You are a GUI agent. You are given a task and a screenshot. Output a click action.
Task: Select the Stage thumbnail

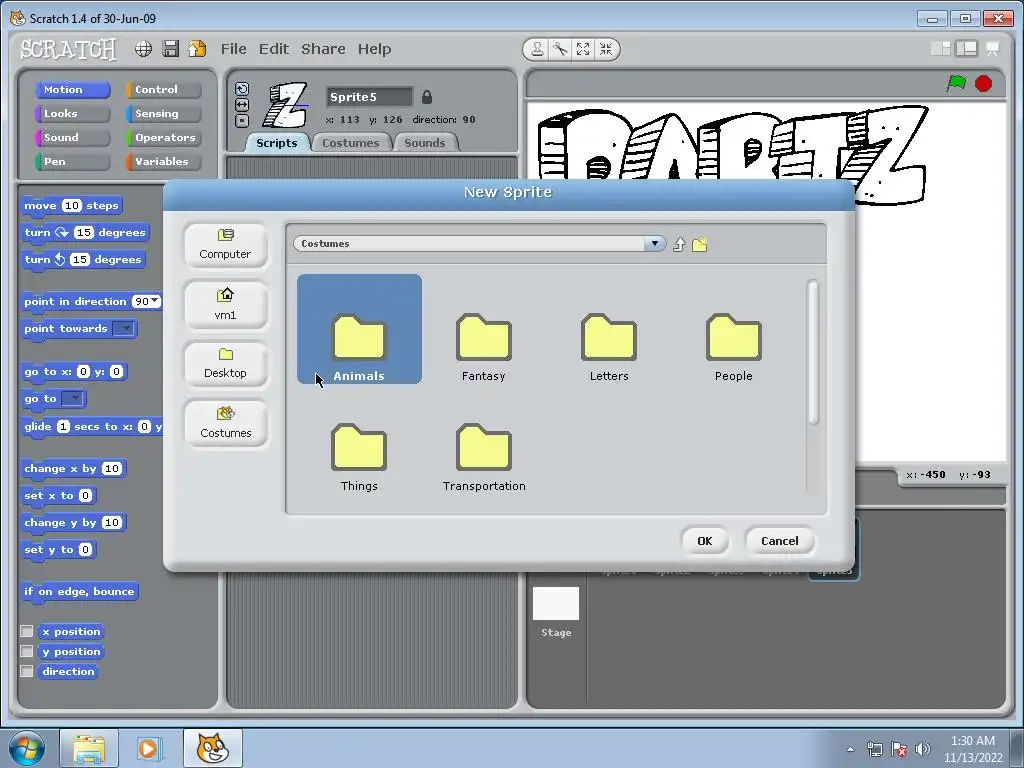(x=556, y=612)
